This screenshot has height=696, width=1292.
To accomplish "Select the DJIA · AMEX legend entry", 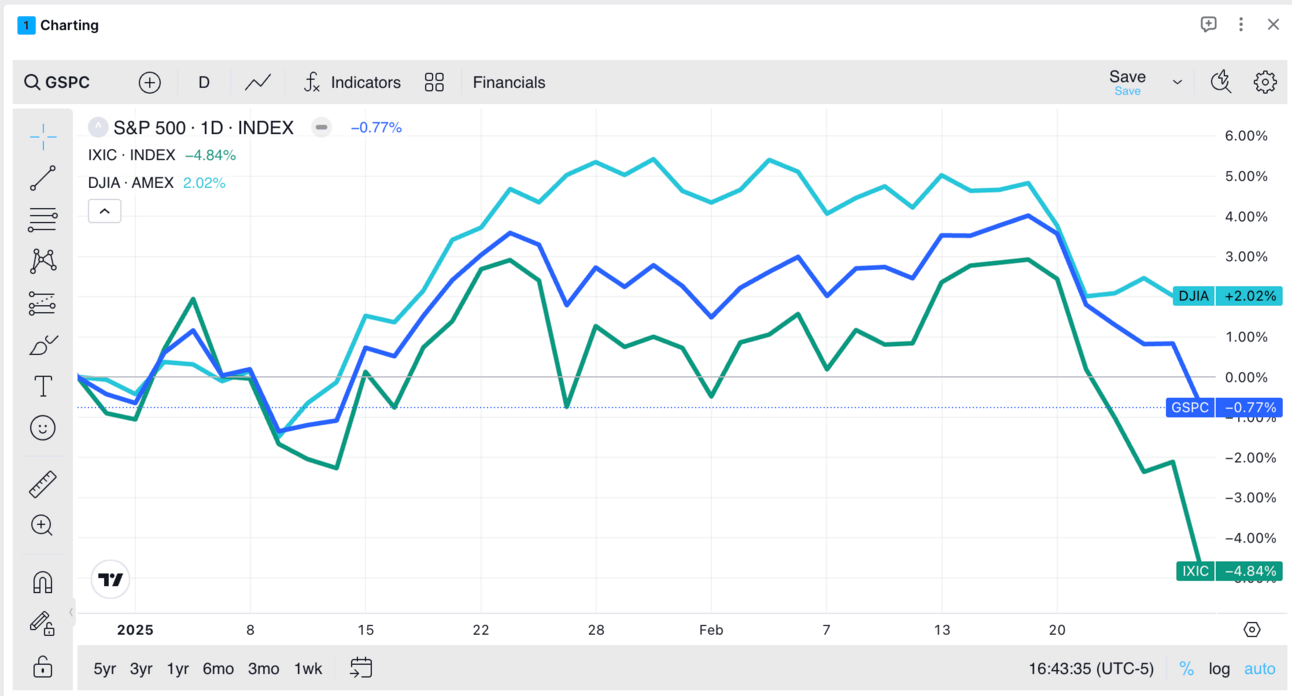I will click(131, 183).
